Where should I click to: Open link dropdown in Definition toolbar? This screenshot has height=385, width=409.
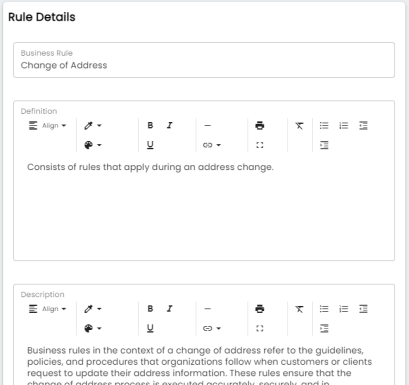coord(212,145)
